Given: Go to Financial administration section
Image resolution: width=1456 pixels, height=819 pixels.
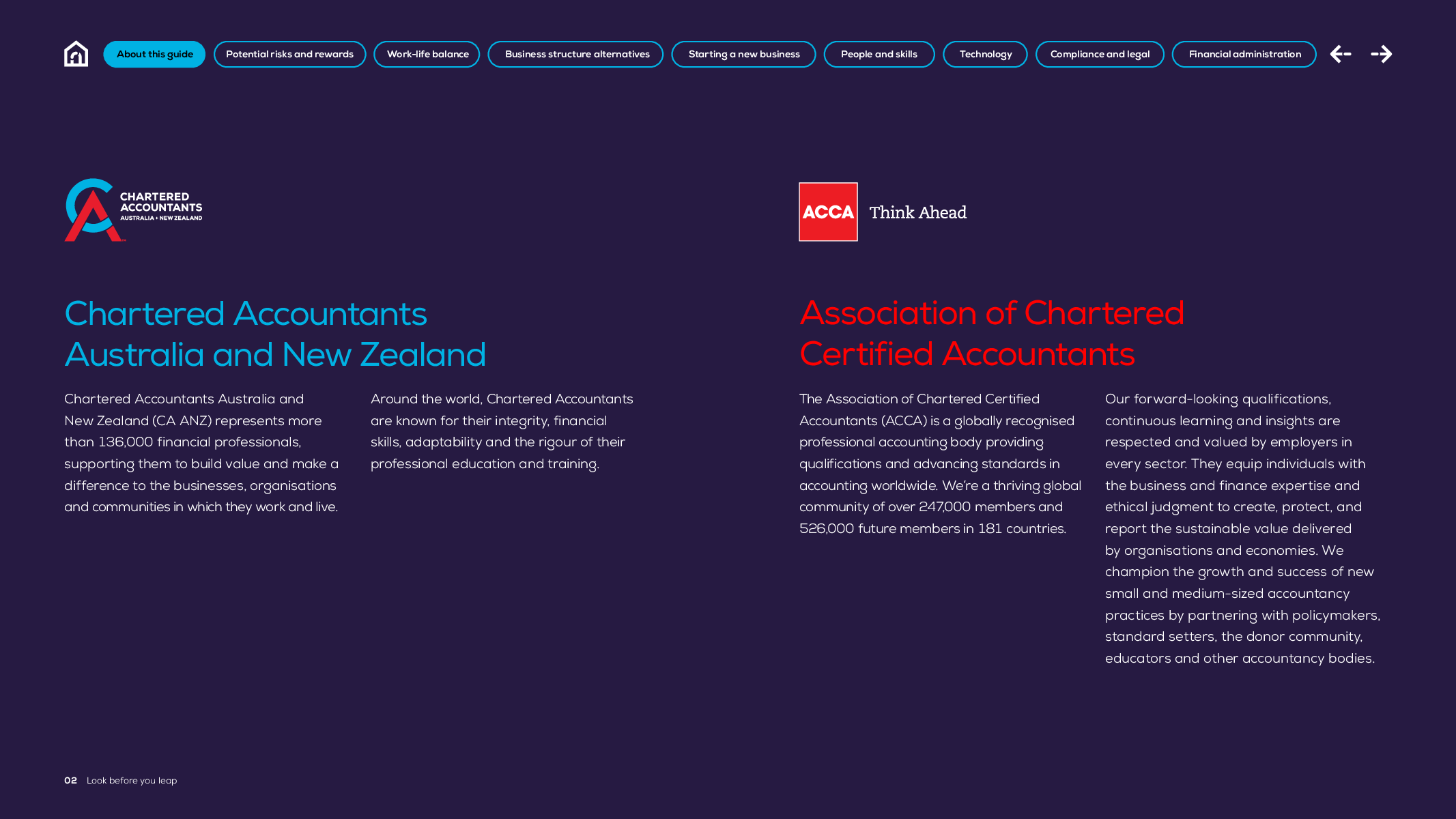Looking at the screenshot, I should click(x=1244, y=54).
